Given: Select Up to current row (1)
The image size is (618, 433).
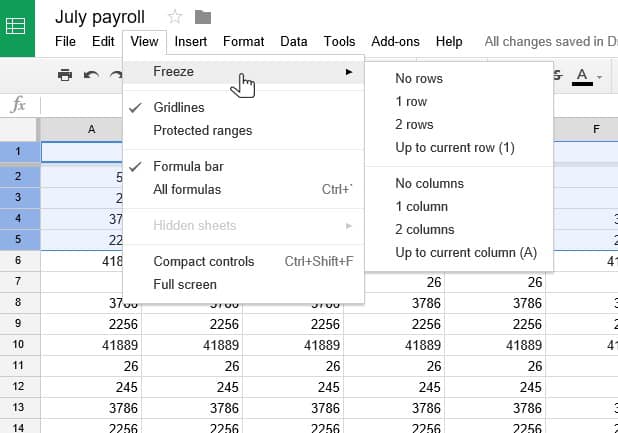Looking at the screenshot, I should (454, 148).
